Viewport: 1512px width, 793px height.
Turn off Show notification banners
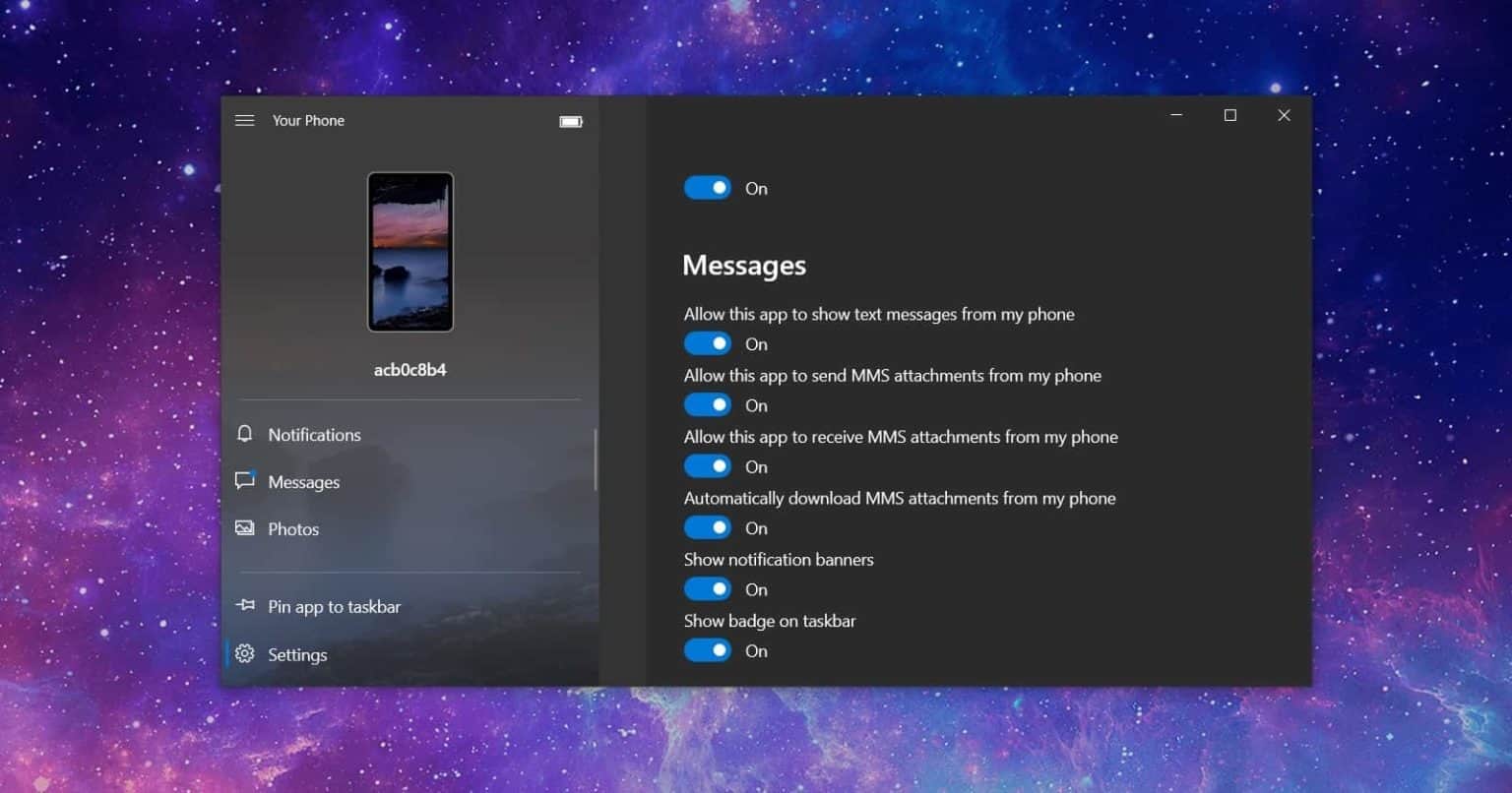[708, 589]
